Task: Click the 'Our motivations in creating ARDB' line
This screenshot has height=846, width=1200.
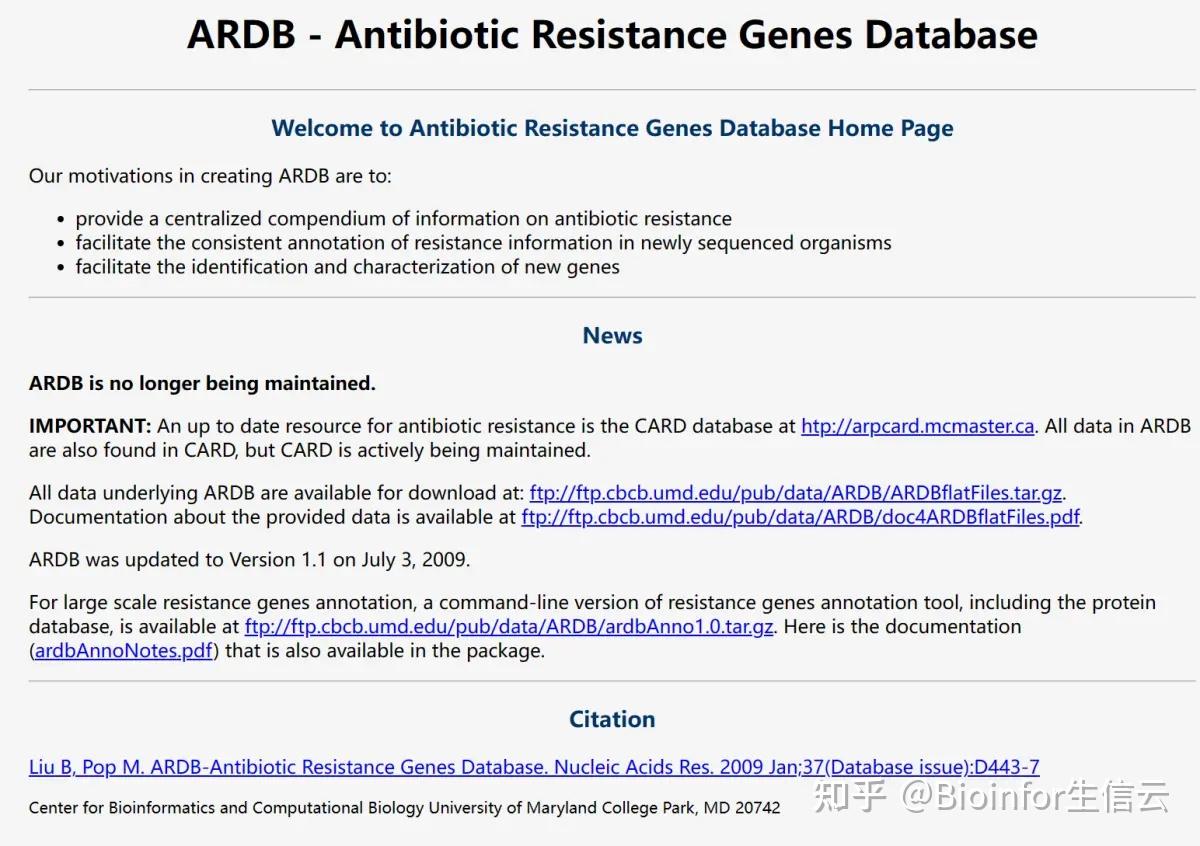Action: pos(210,176)
